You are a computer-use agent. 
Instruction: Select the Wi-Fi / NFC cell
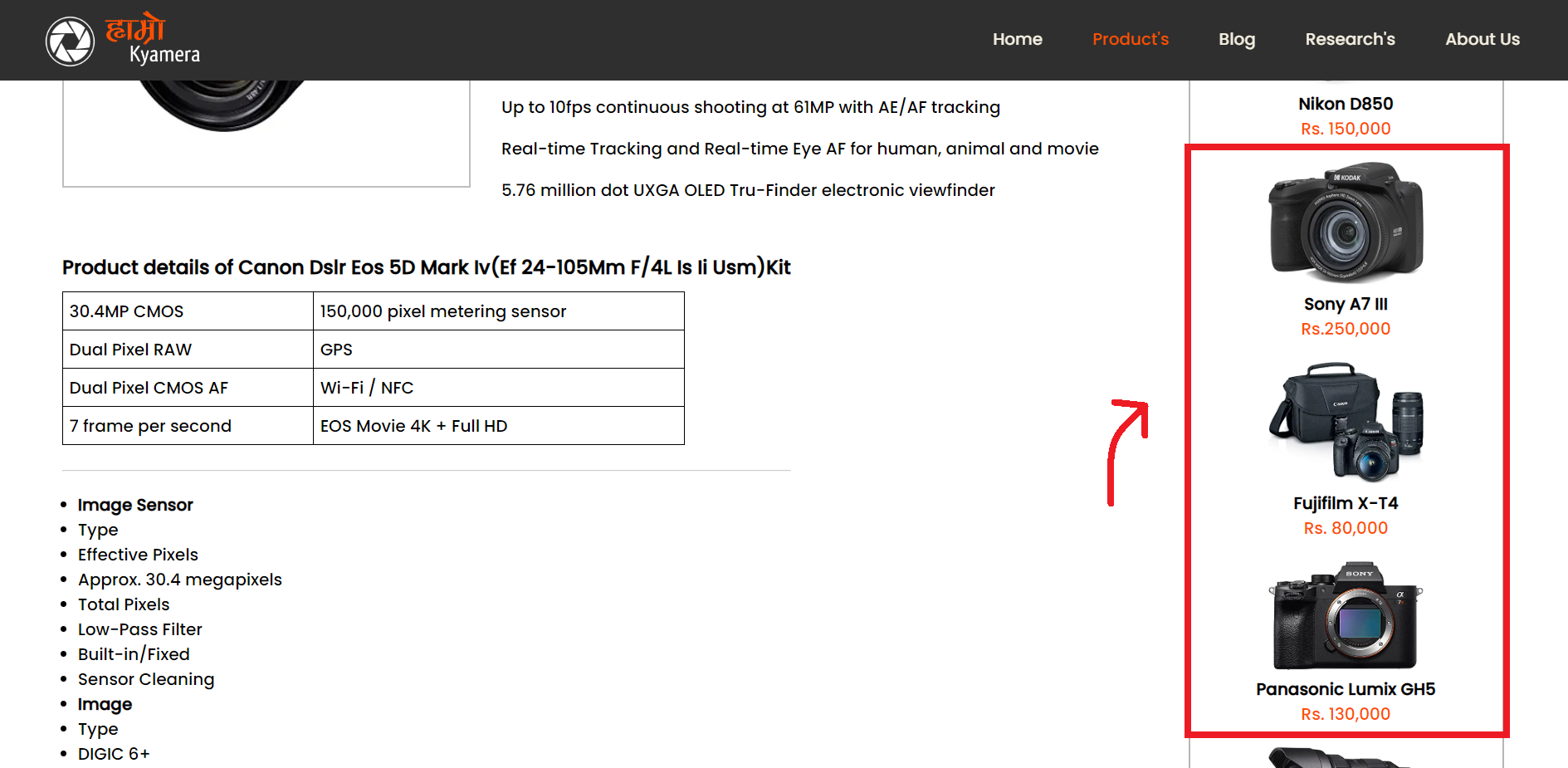click(499, 388)
